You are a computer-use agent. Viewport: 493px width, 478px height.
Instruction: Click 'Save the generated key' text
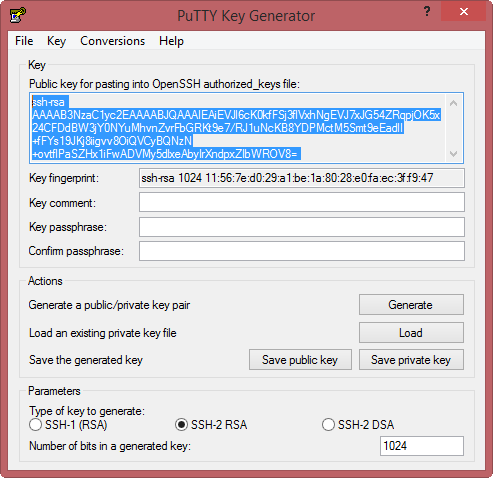tap(86, 360)
